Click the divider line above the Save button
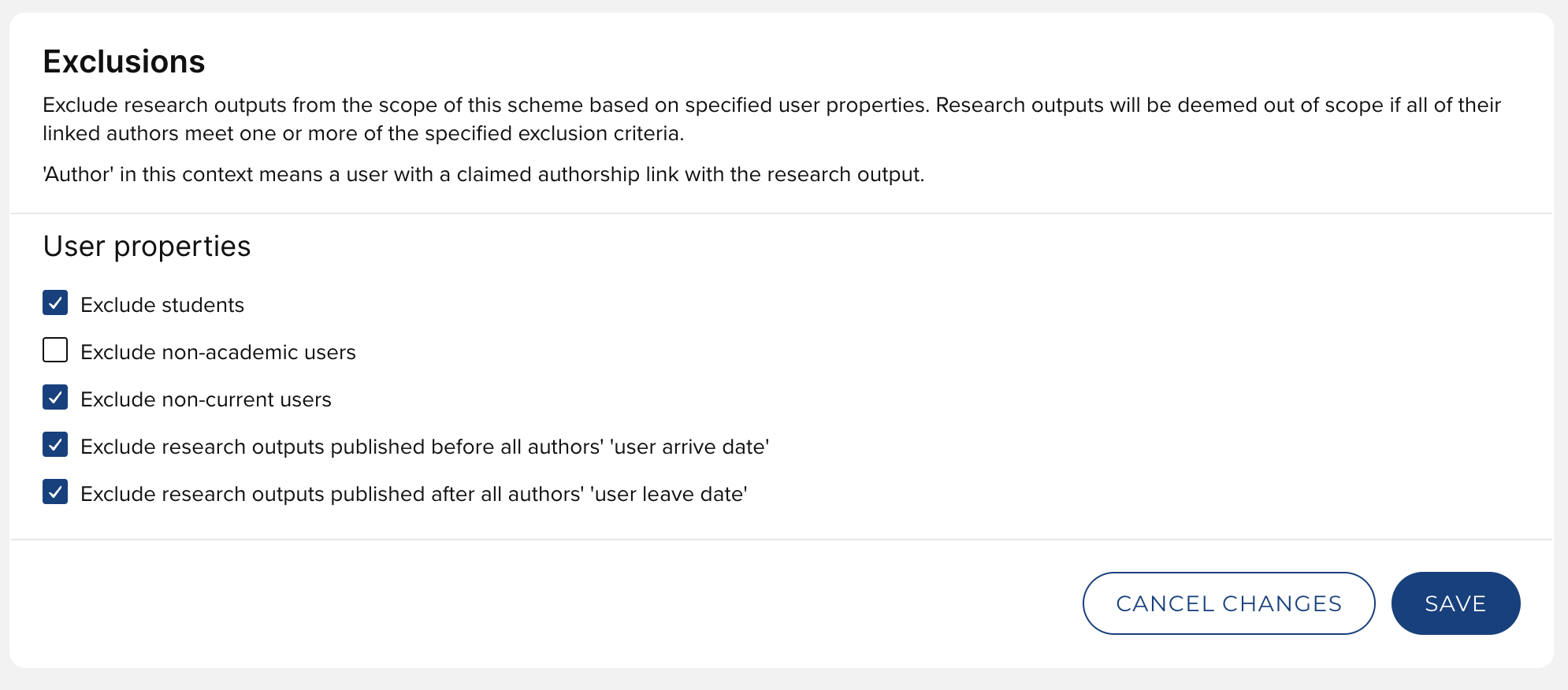This screenshot has height=690, width=1568. (782, 540)
